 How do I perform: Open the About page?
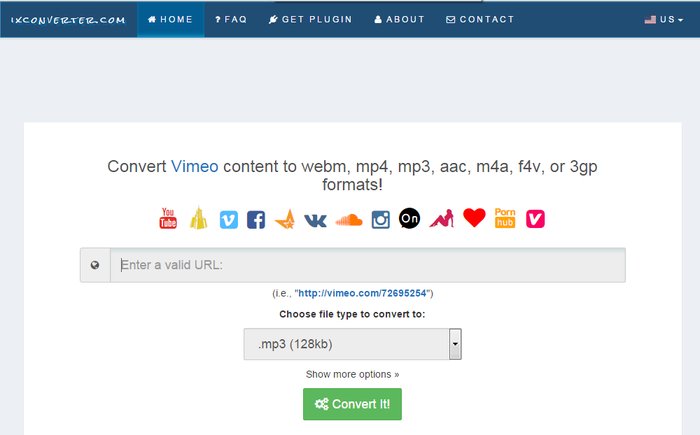pos(400,19)
